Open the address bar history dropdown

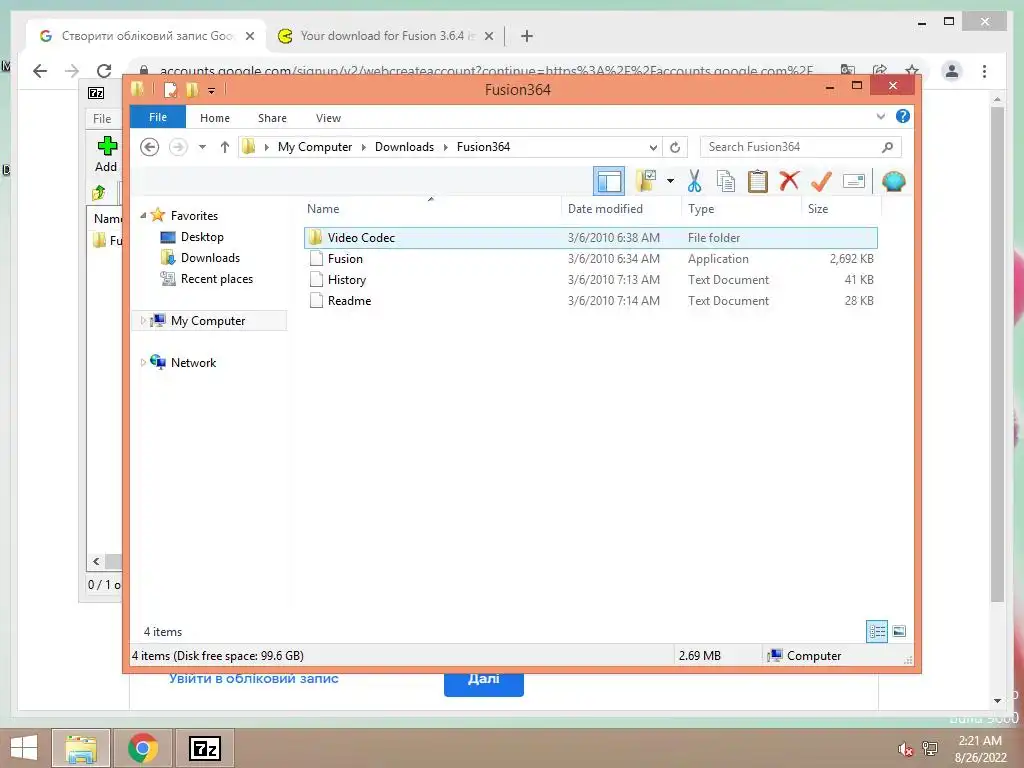click(x=653, y=147)
